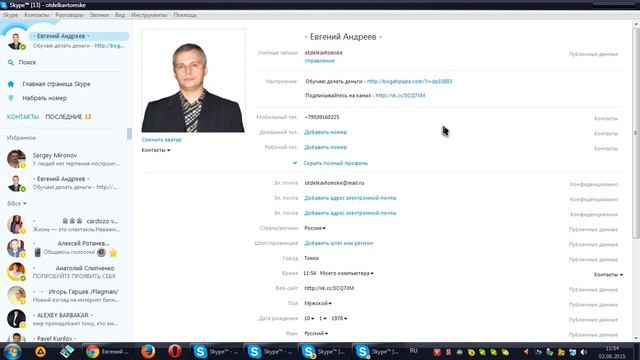
Task: Open cardozo contact avatar
Action: (x=16, y=224)
